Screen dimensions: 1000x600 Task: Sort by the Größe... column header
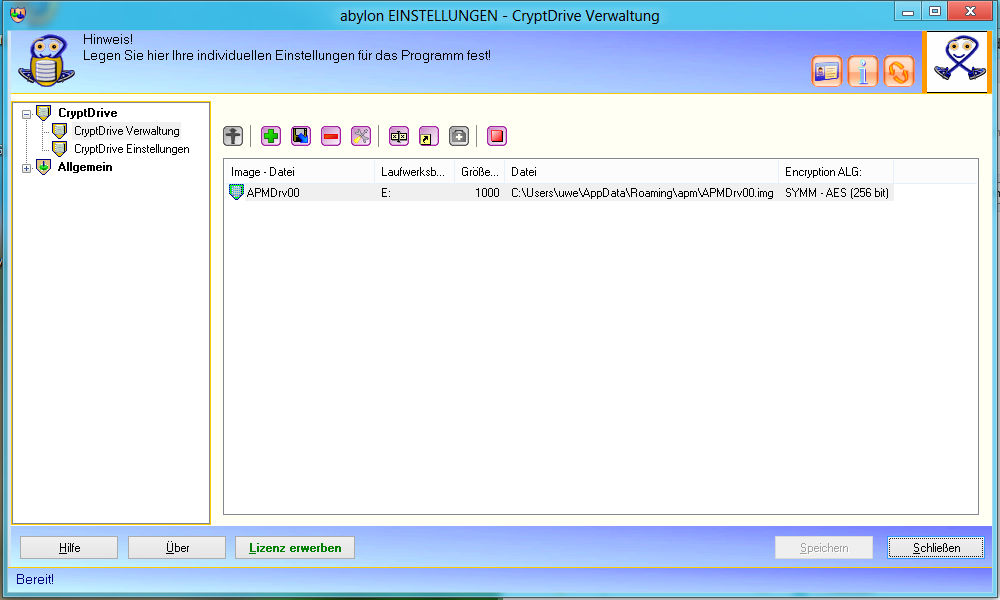[480, 172]
